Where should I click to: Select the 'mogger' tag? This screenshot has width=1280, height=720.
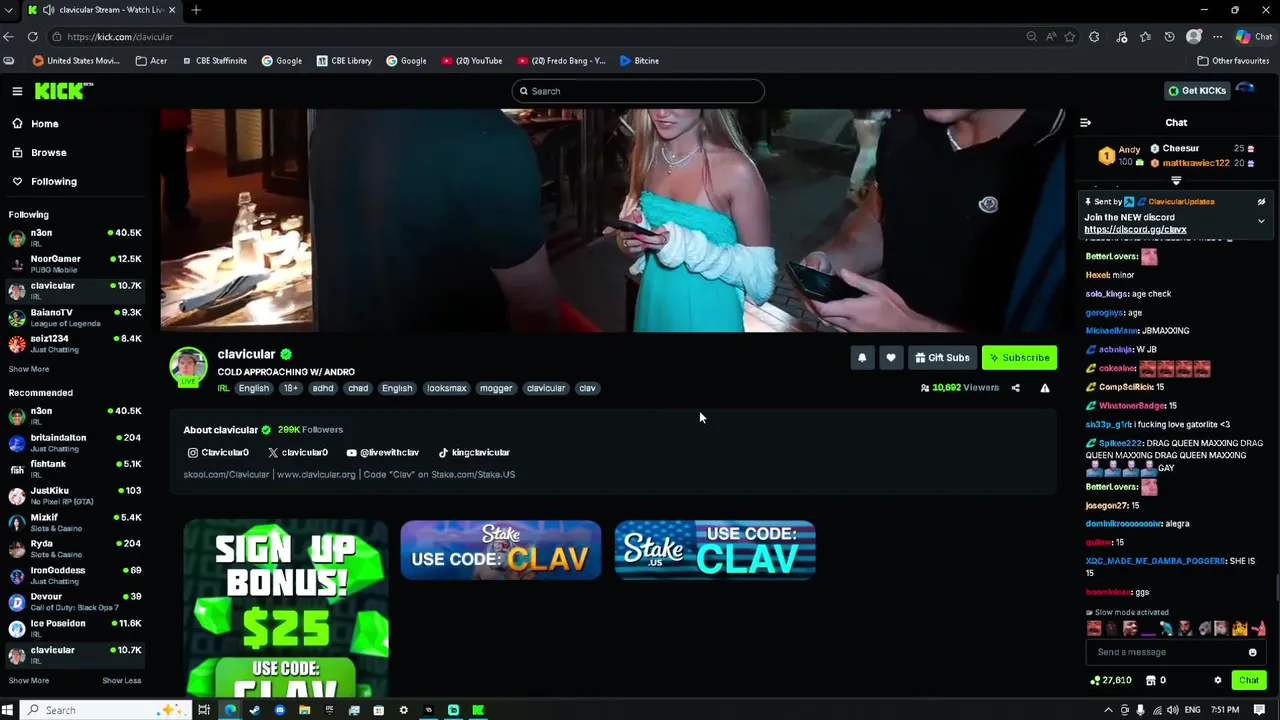coord(496,388)
